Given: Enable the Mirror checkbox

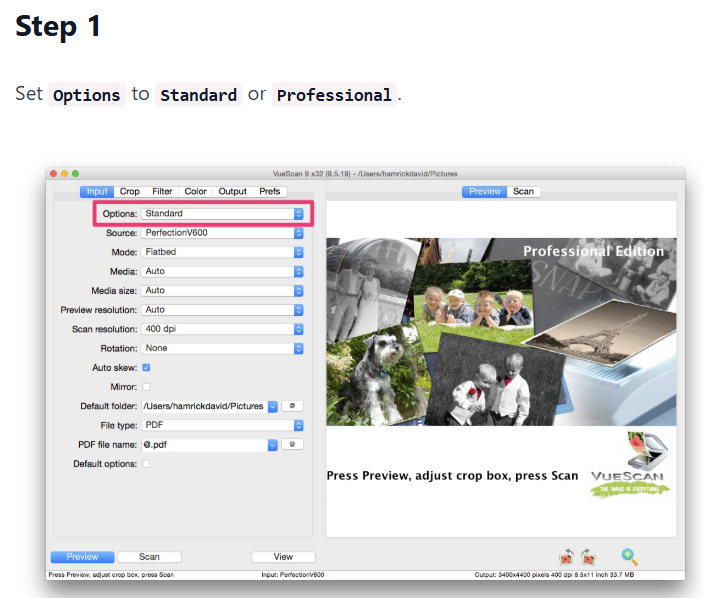Looking at the screenshot, I should [x=146, y=387].
